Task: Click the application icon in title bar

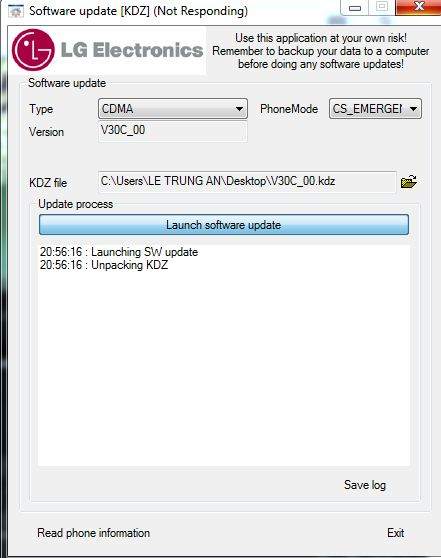Action: pos(16,11)
